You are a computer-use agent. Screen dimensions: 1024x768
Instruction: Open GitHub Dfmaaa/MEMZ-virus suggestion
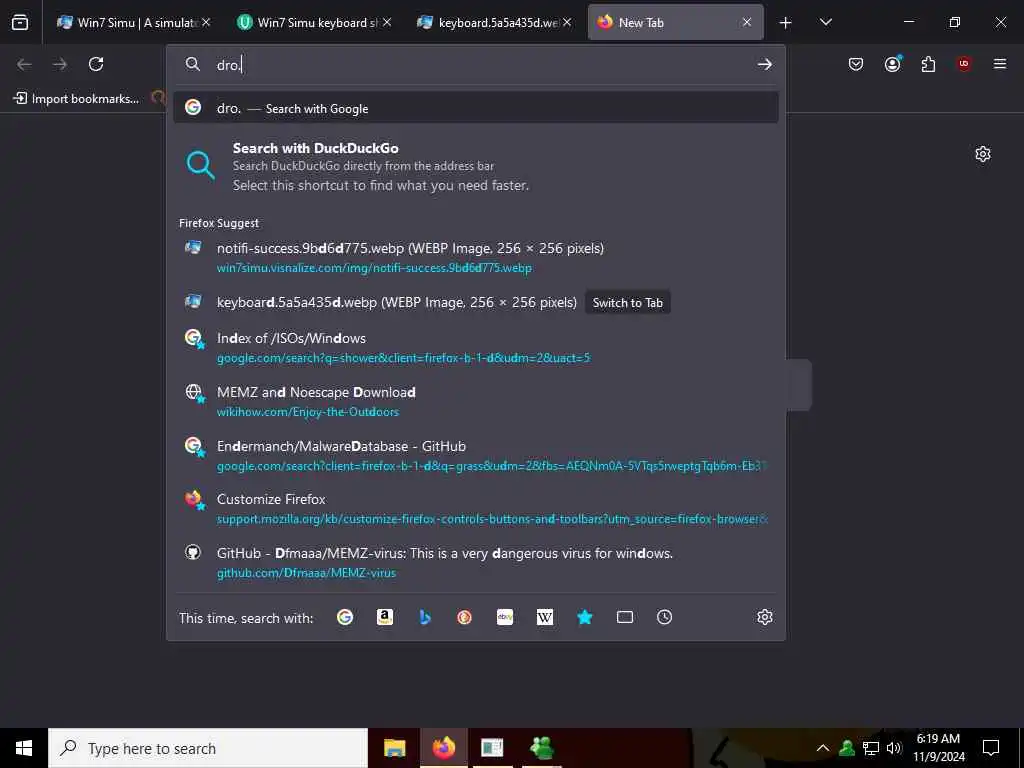click(476, 562)
